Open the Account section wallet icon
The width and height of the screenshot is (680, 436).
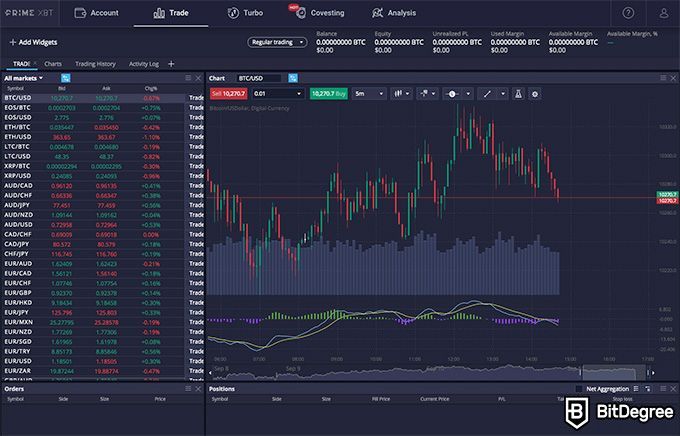(x=80, y=13)
